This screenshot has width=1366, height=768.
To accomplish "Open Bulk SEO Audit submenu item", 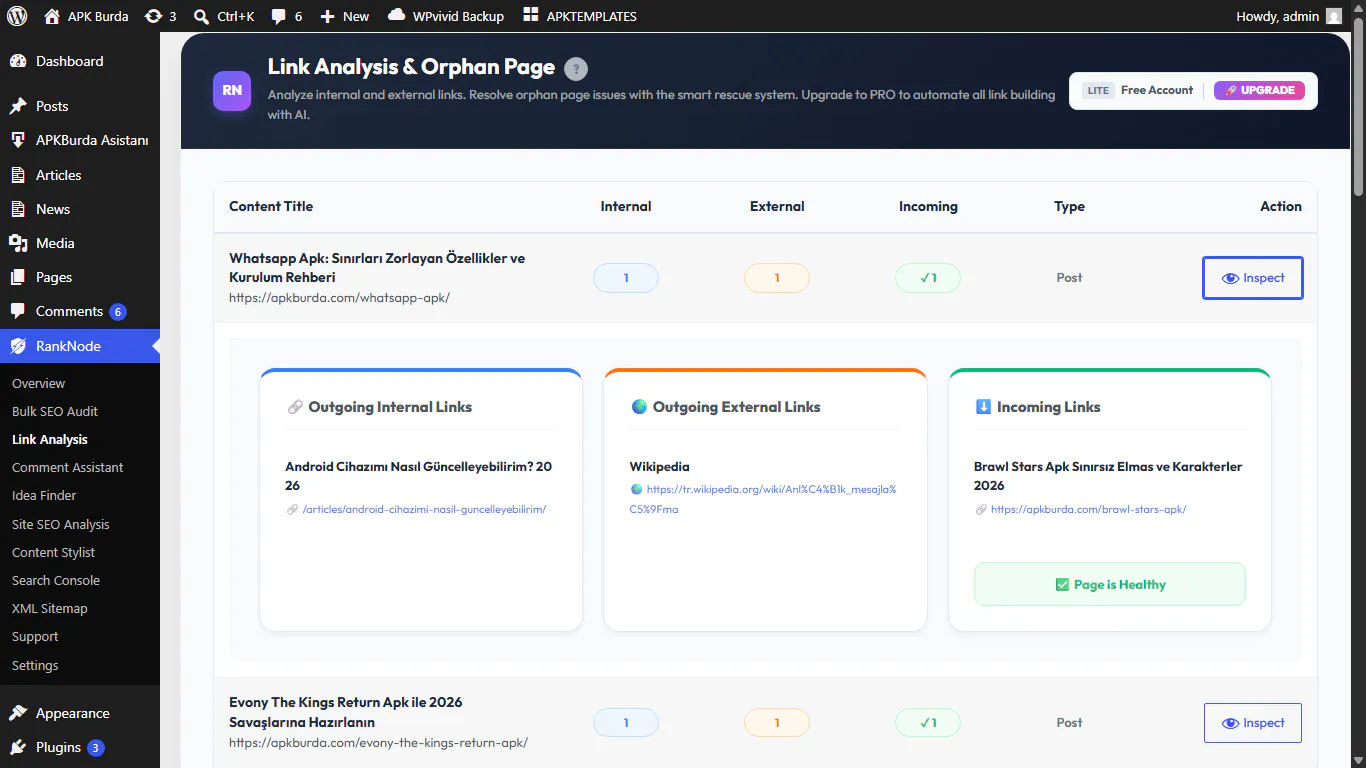I will click(55, 411).
